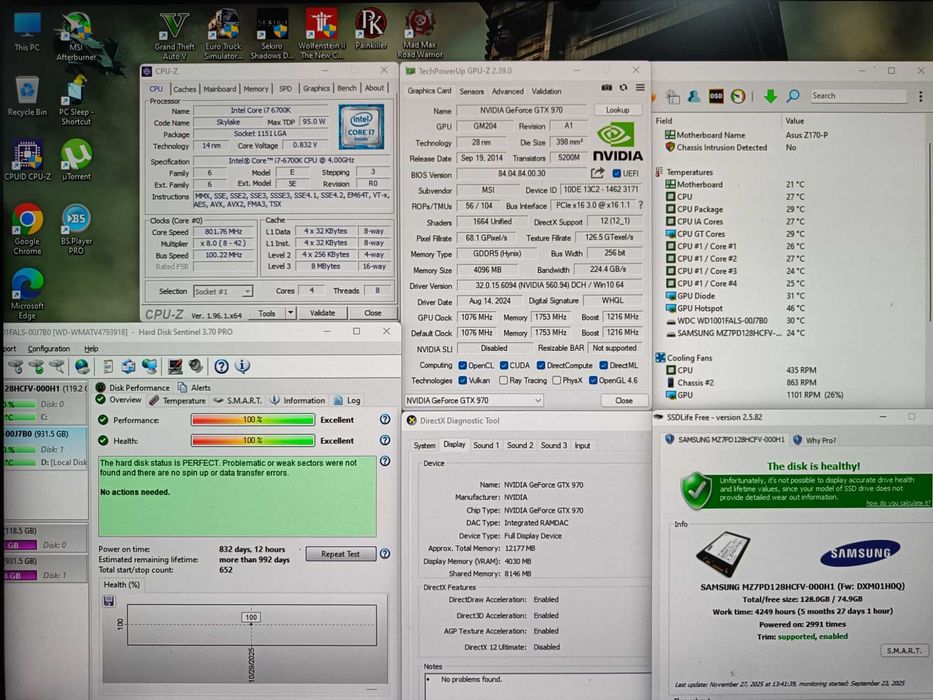Switch to the Caches tab in CPU-Z
Viewport: 933px width, 700px height.
pyautogui.click(x=184, y=89)
